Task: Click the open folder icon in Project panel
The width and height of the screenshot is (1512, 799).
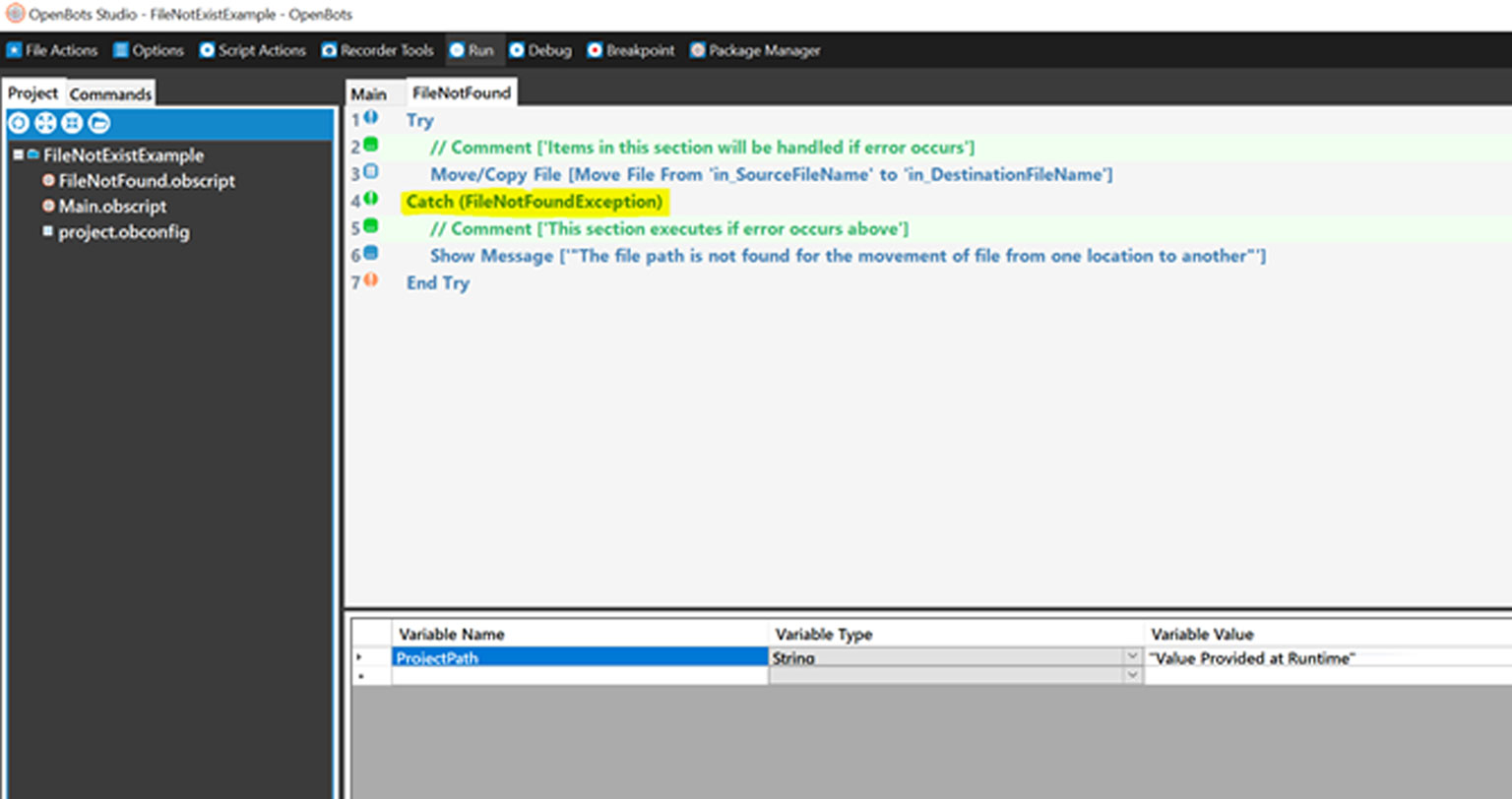Action: (98, 123)
